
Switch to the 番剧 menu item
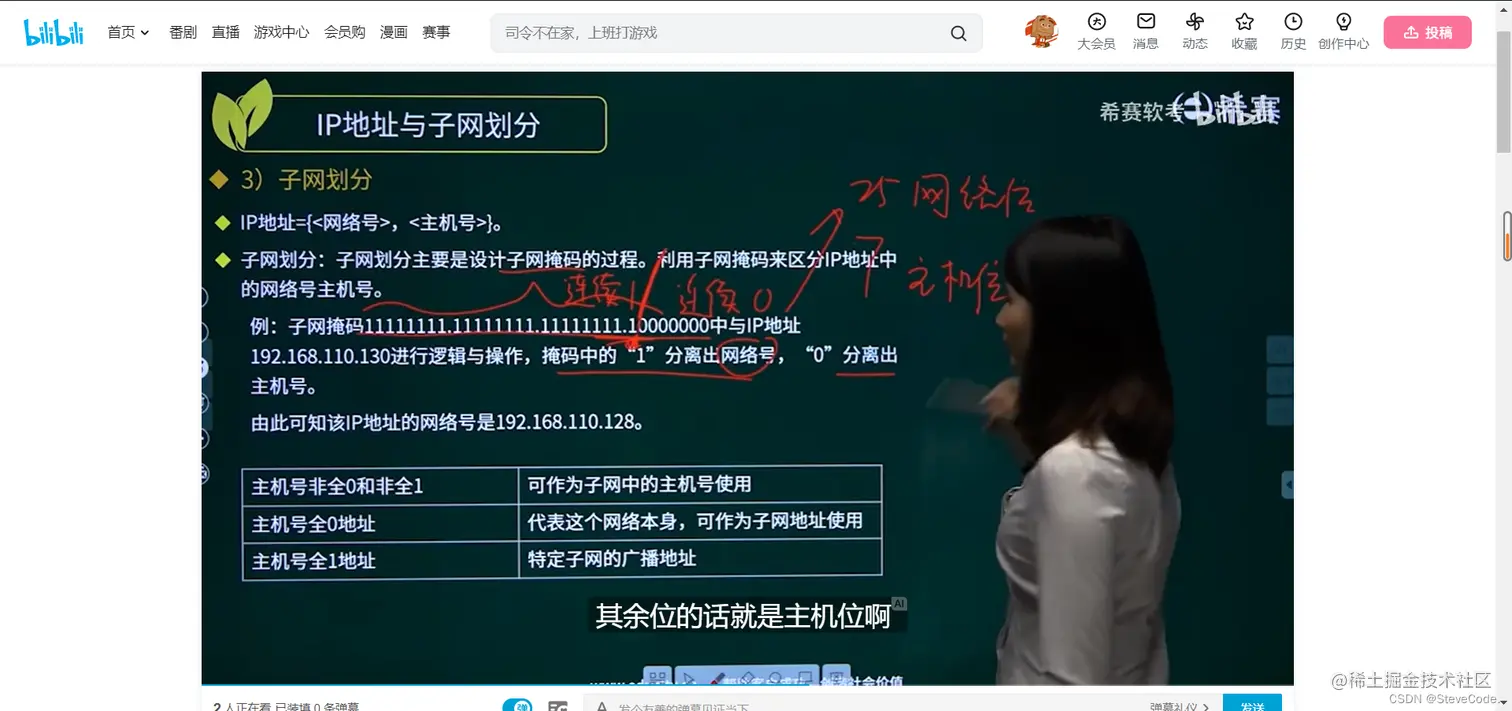click(x=181, y=31)
